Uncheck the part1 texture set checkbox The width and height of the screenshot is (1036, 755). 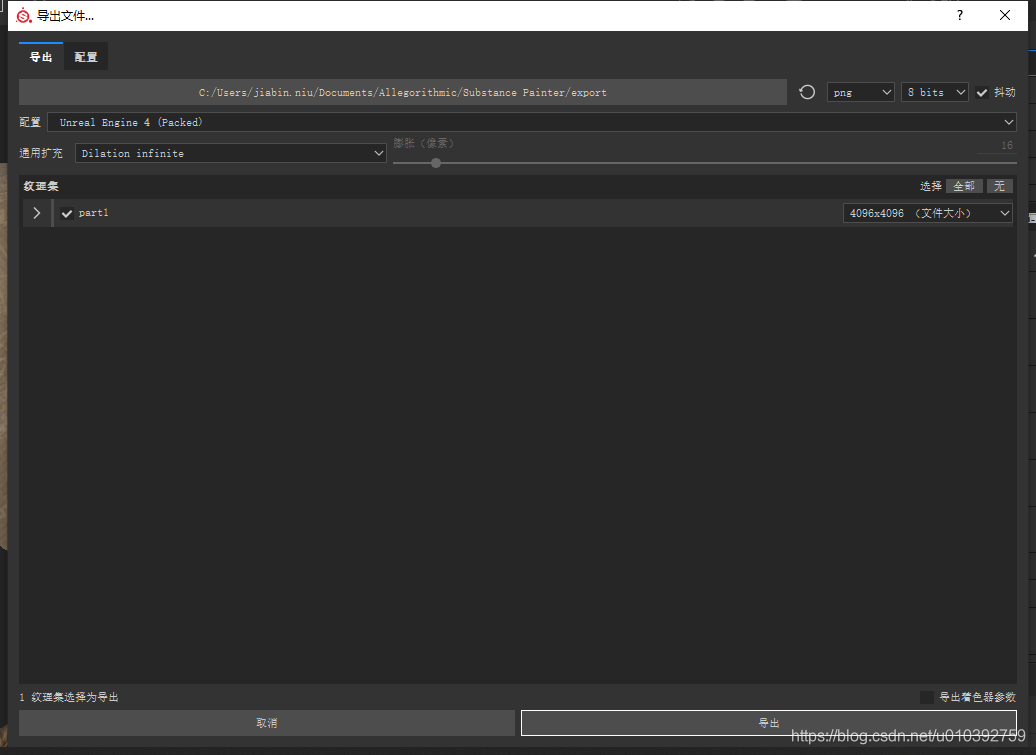(x=67, y=213)
